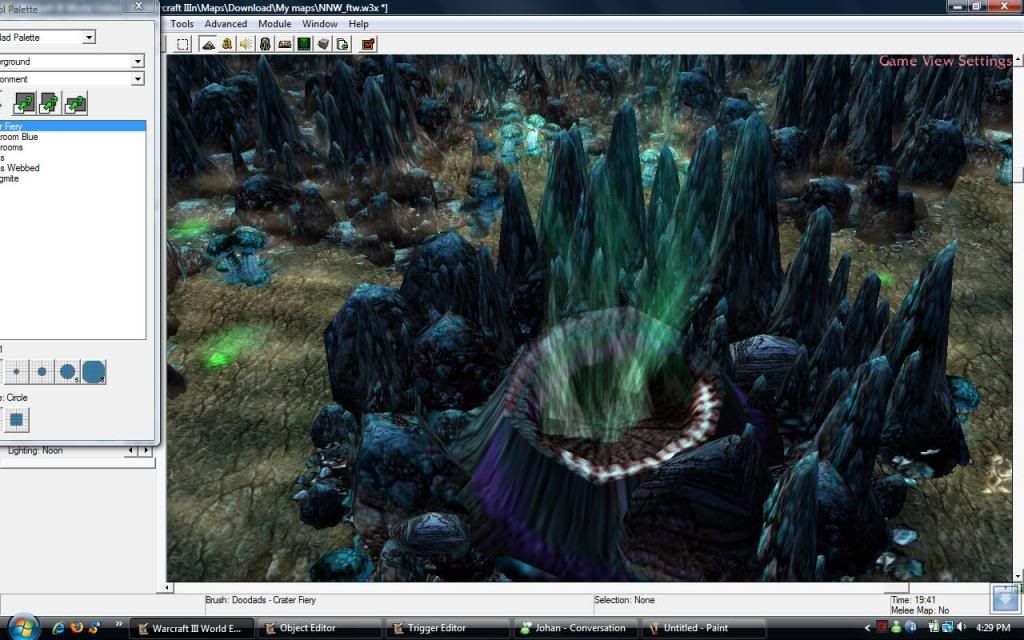Select the size 5 brush

[67, 372]
